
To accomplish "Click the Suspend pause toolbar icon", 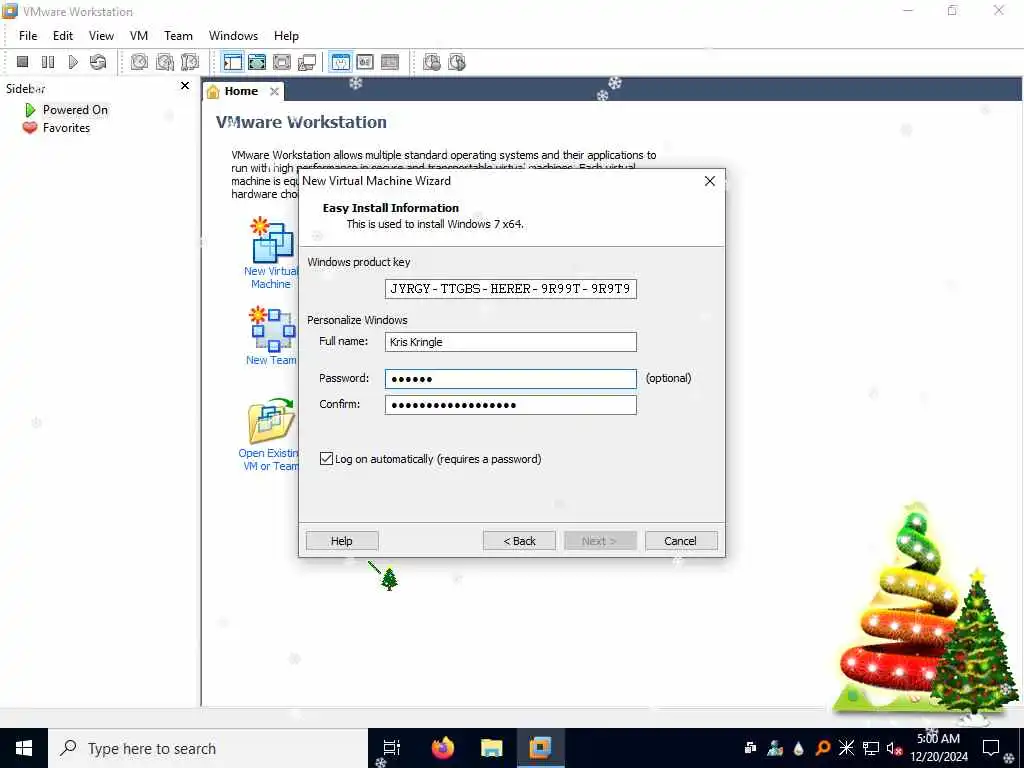I will tap(48, 62).
